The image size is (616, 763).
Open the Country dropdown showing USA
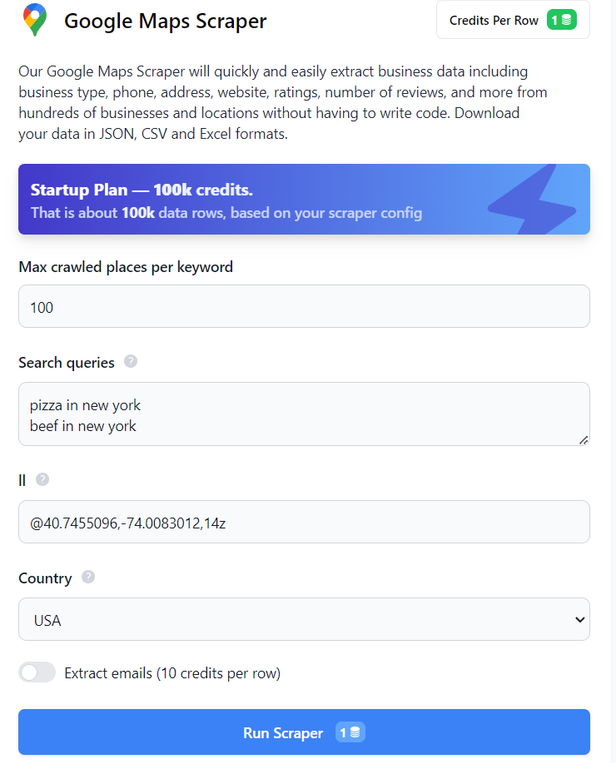[x=304, y=620]
